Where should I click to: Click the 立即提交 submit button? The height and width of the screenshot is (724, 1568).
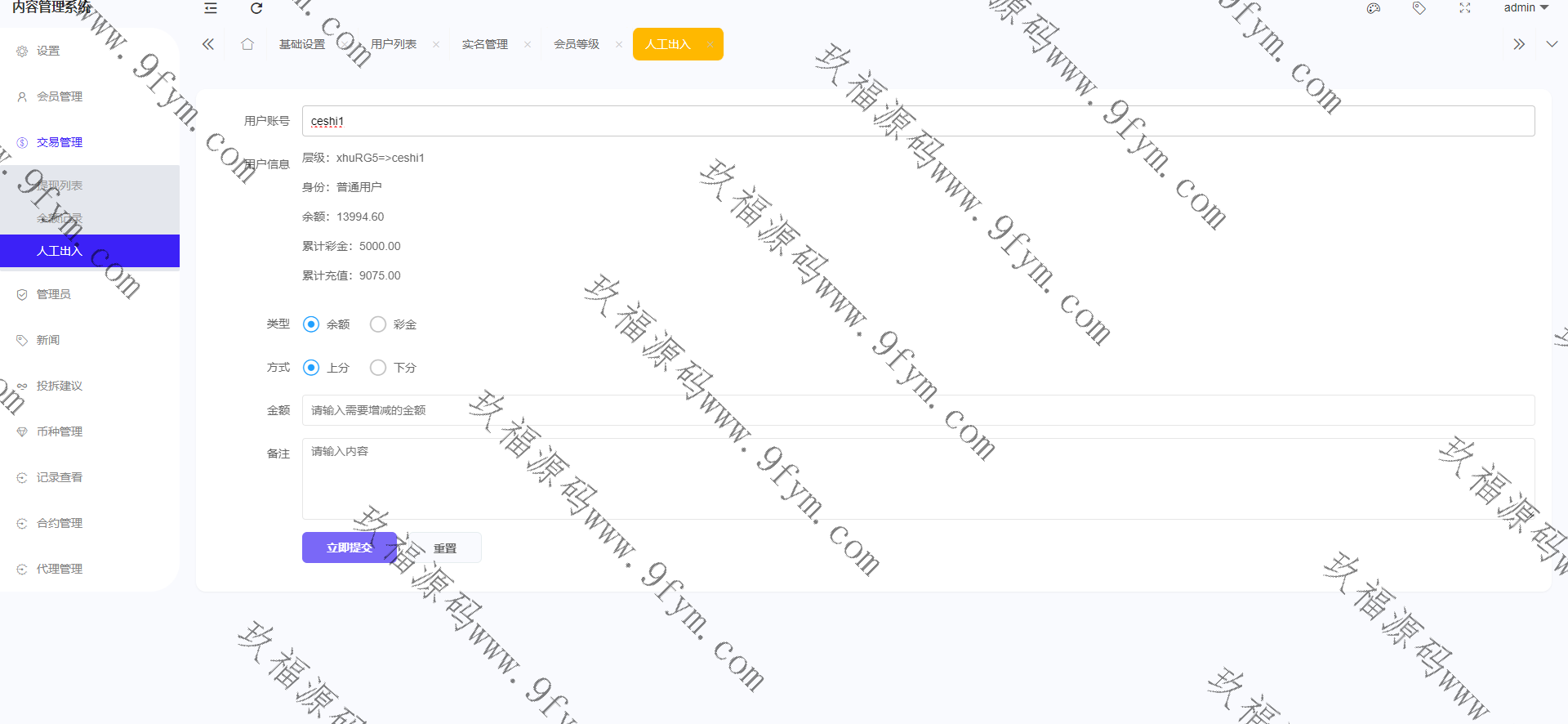[x=350, y=547]
